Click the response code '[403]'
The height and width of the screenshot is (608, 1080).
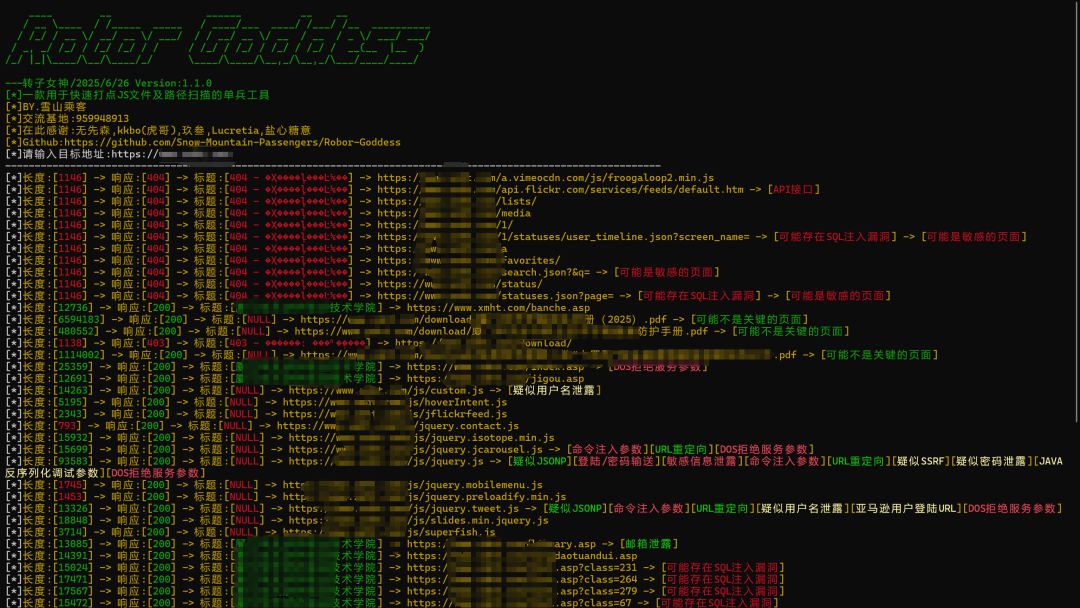158,343
